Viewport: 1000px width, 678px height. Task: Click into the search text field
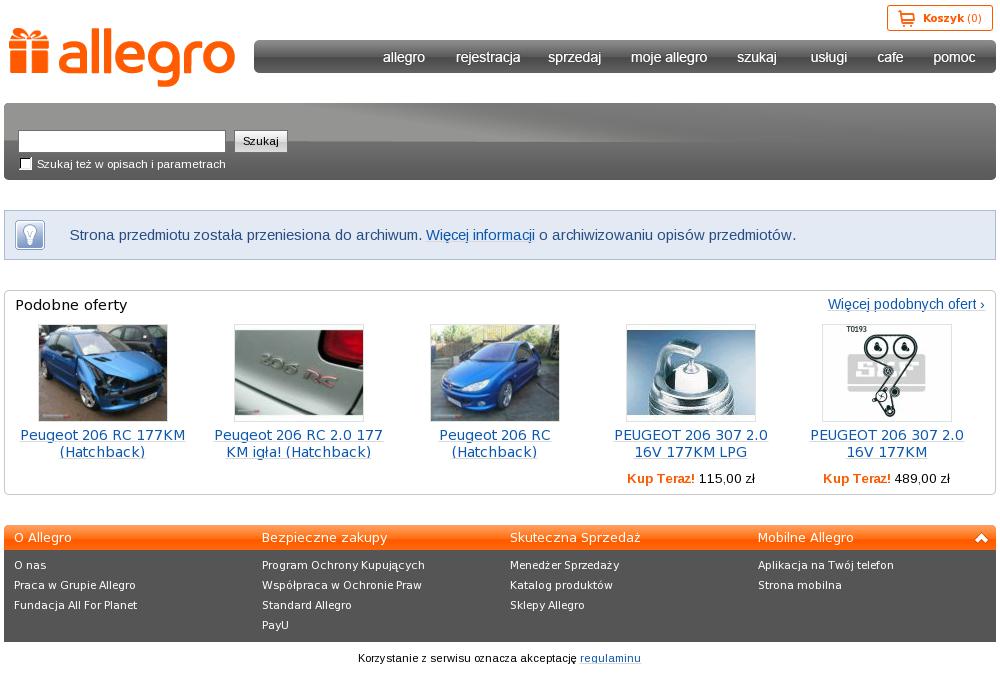[122, 141]
